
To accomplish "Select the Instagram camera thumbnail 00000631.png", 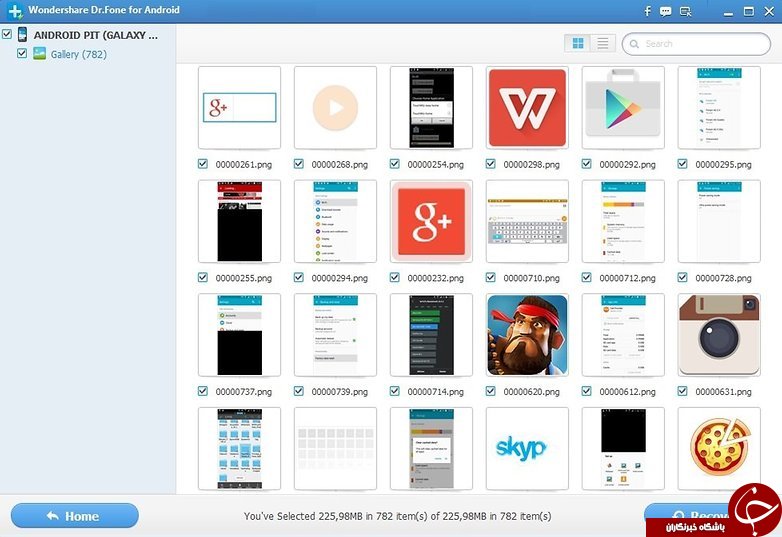I will coord(719,335).
